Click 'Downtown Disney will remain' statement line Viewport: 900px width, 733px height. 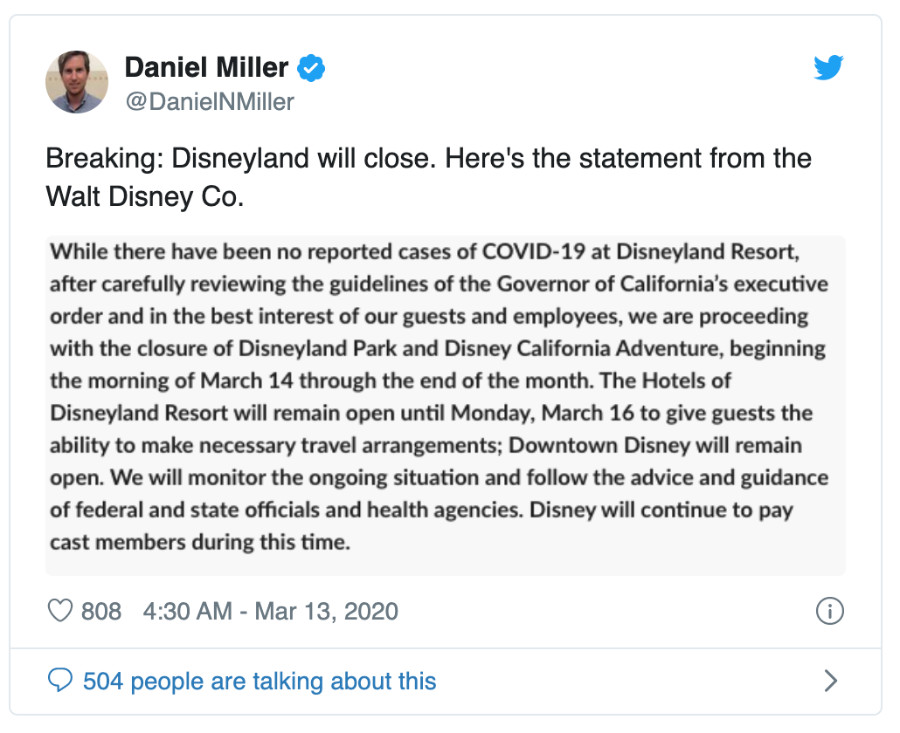(426, 445)
